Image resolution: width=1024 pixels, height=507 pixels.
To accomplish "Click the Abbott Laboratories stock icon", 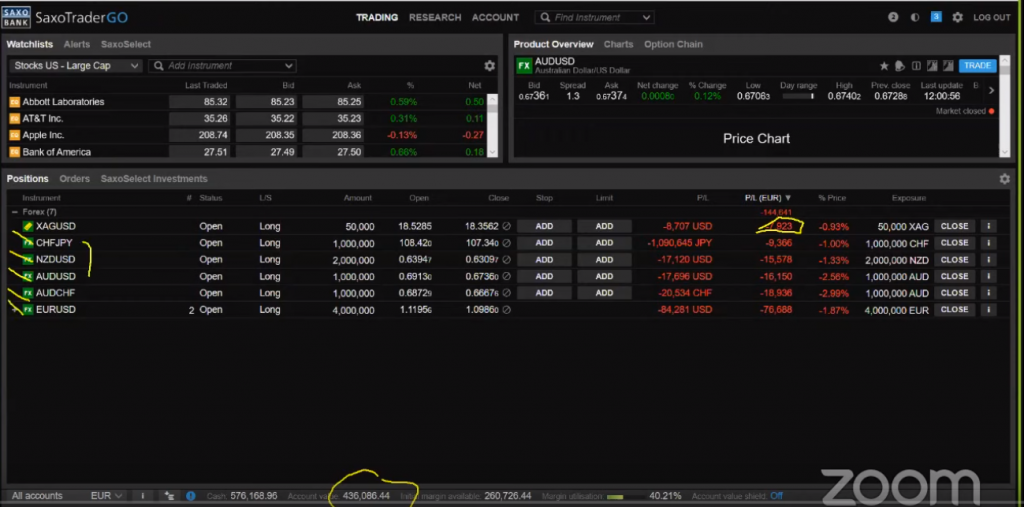I will 14,102.
